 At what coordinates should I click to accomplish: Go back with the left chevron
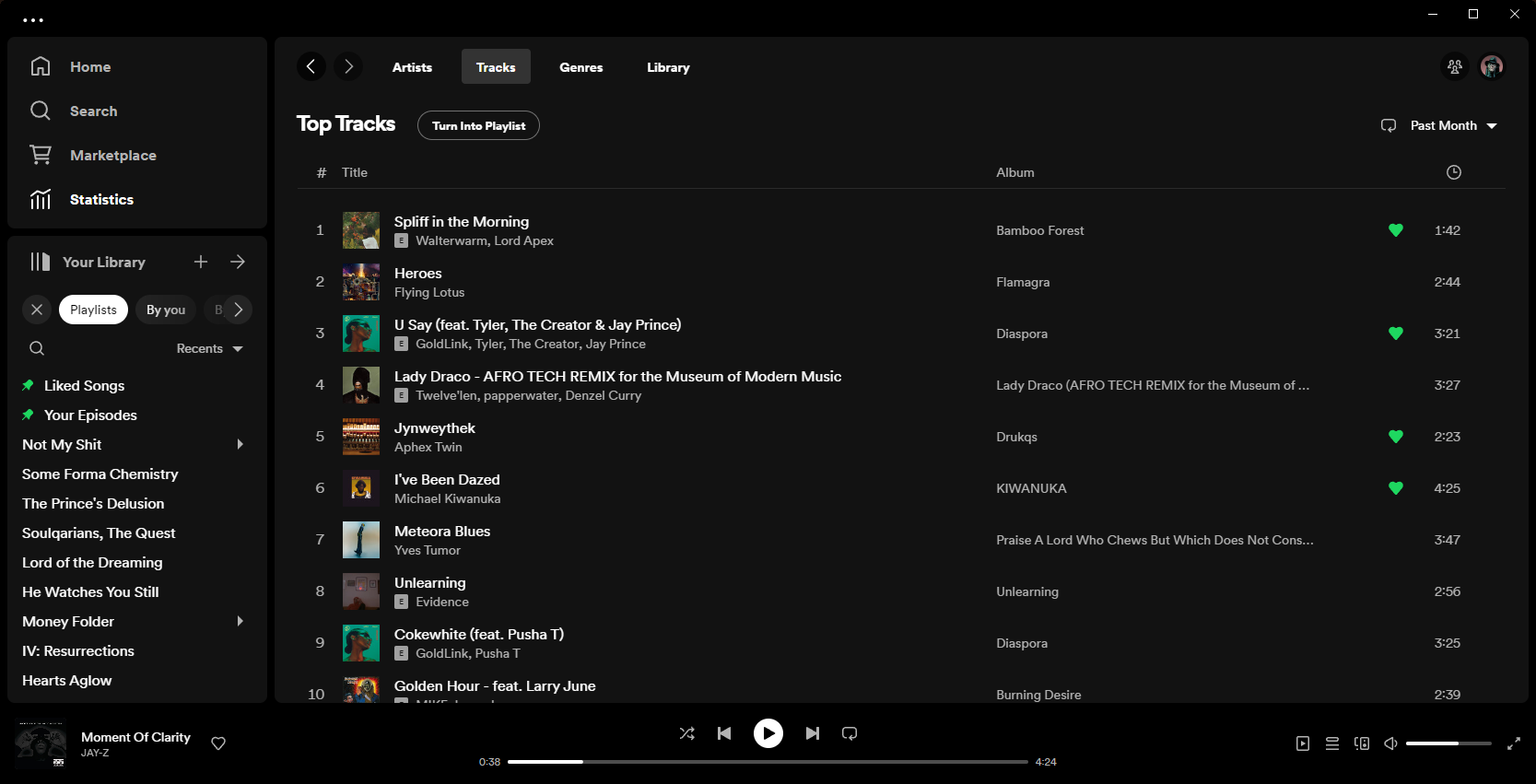coord(311,66)
